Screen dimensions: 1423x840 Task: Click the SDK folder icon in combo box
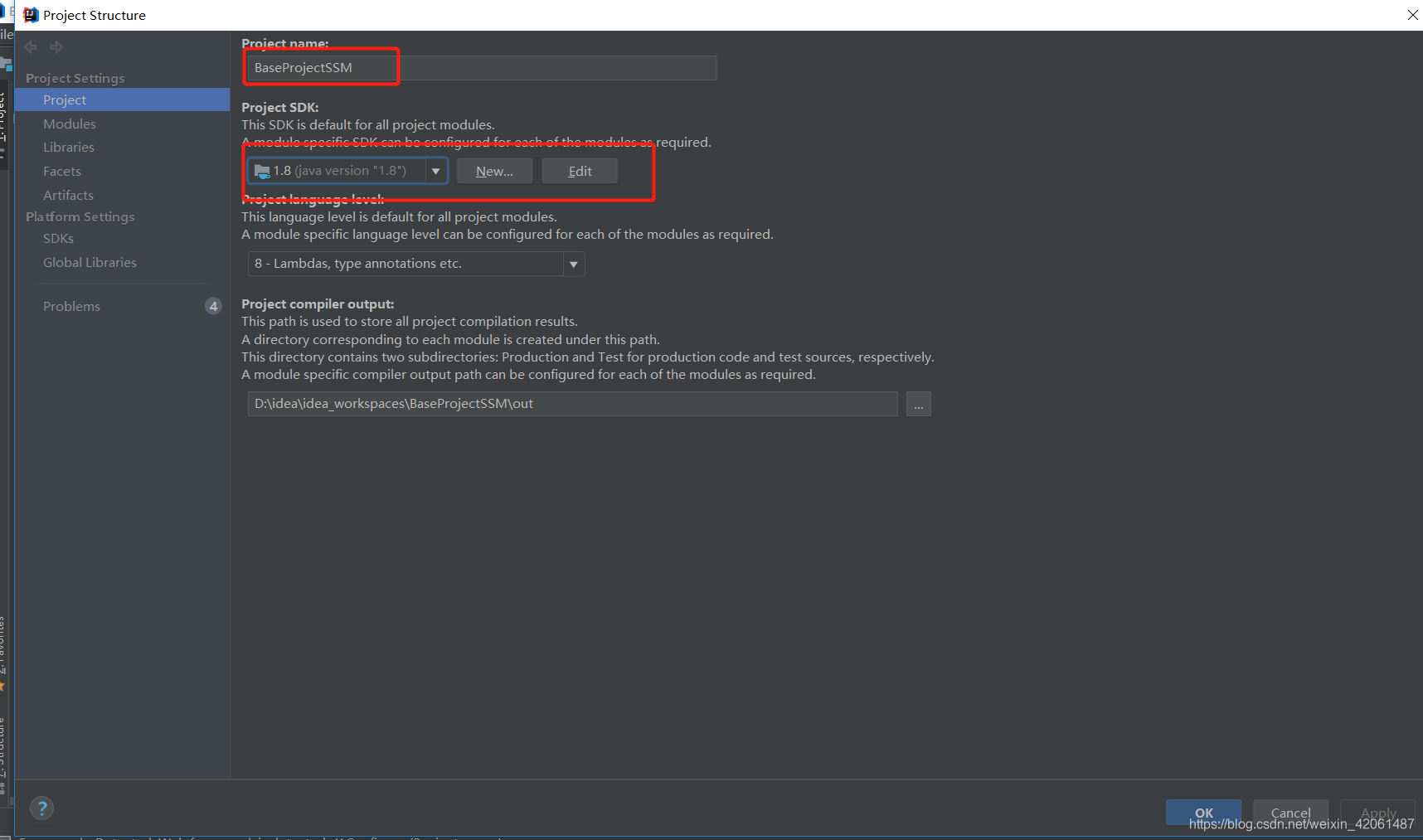[262, 171]
